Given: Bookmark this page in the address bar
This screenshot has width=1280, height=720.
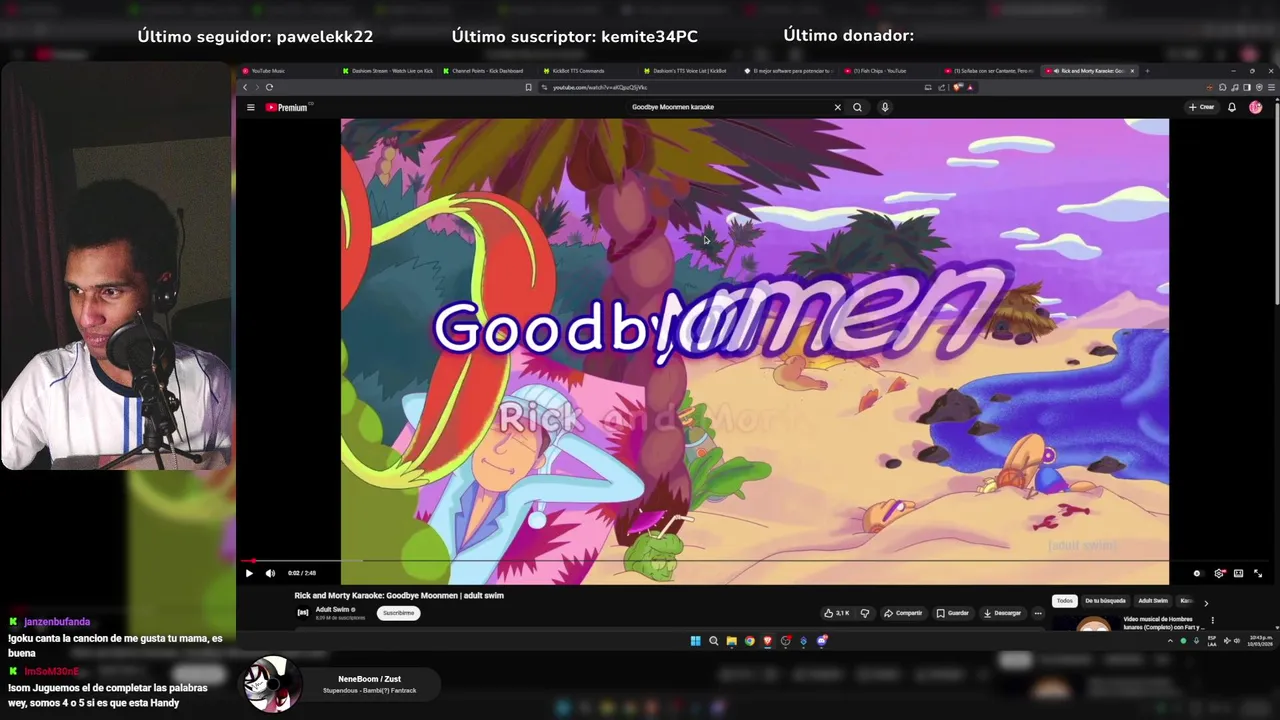Looking at the screenshot, I should pos(528,87).
